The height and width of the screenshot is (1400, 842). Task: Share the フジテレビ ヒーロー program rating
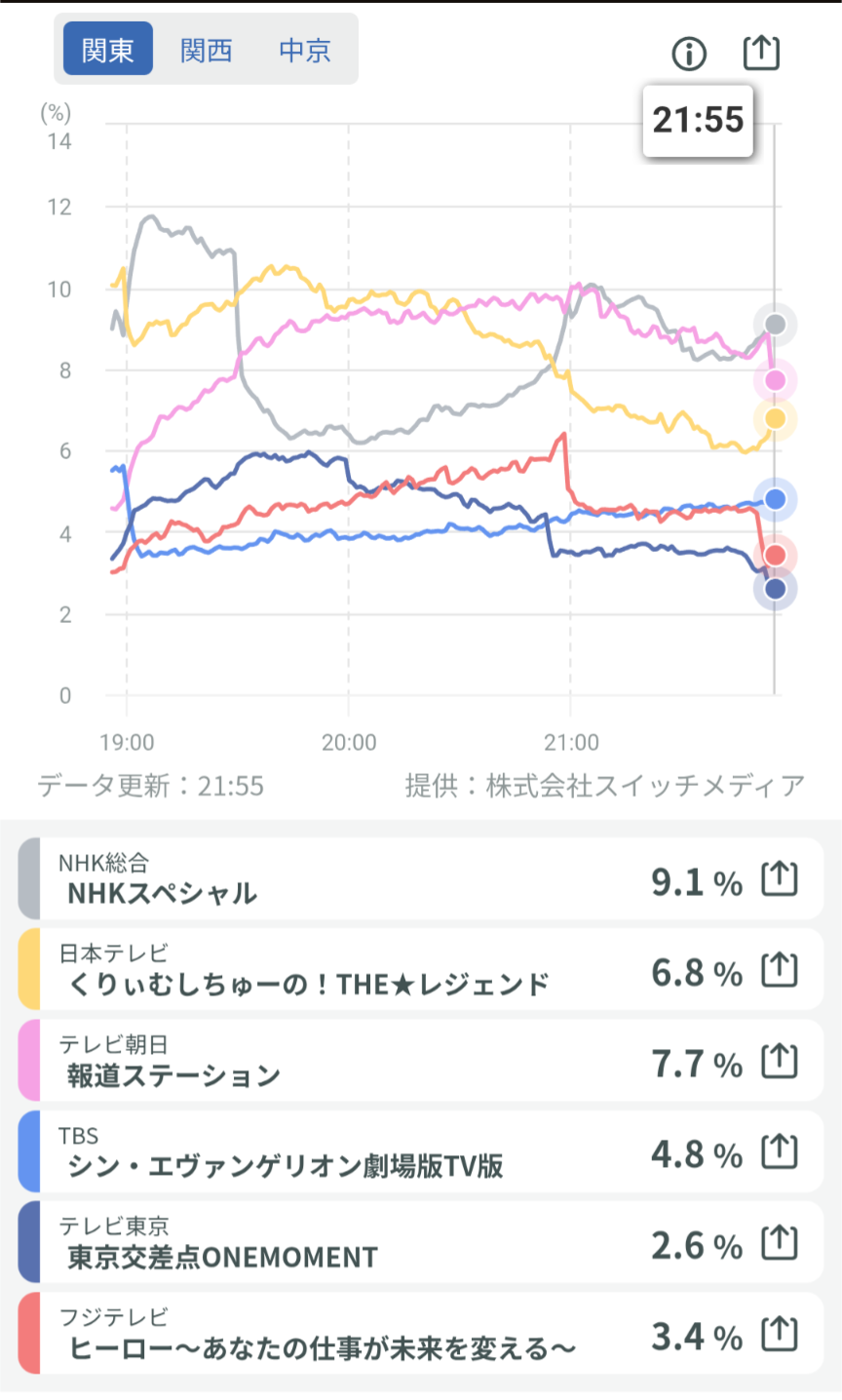[779, 1335]
